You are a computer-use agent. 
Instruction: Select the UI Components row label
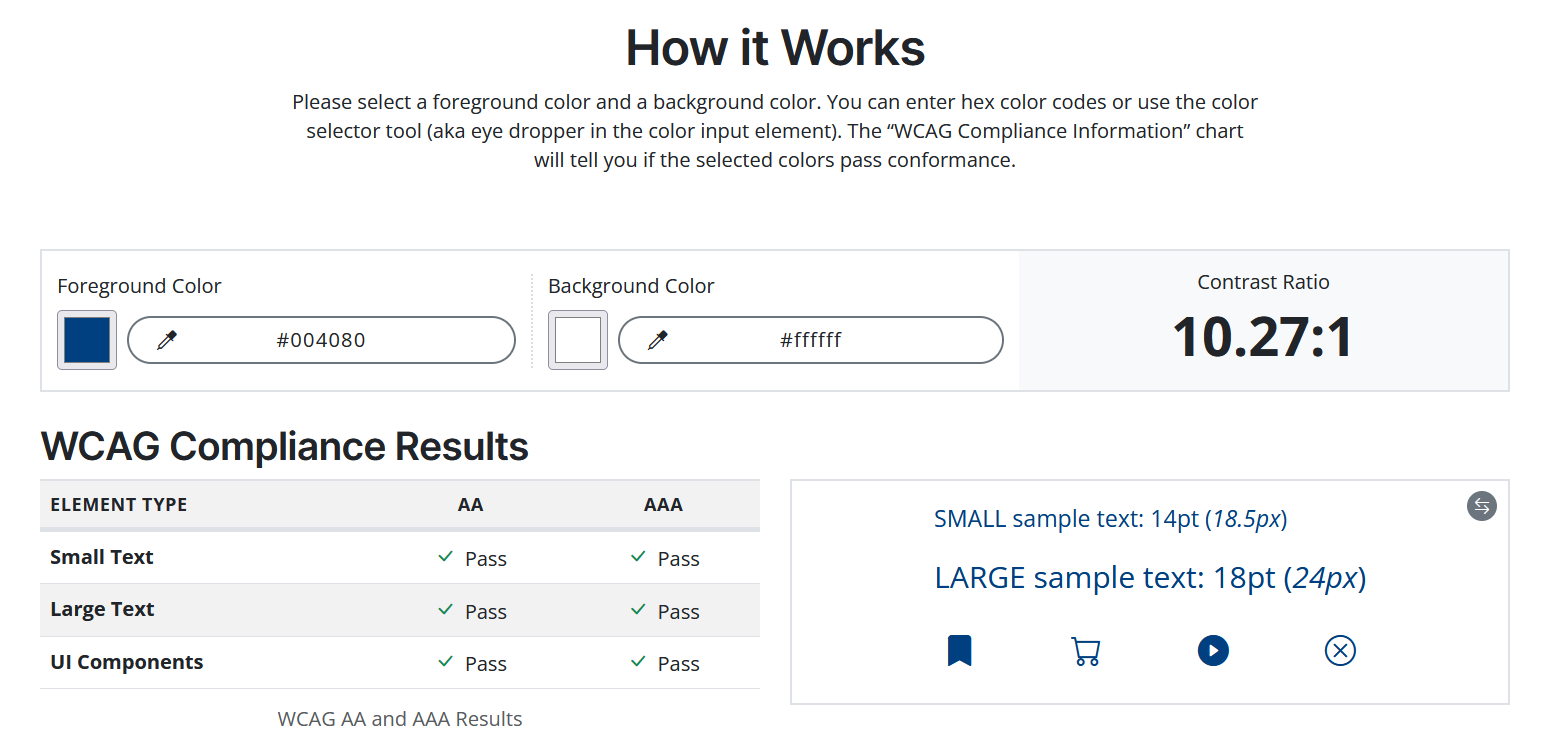(126, 662)
